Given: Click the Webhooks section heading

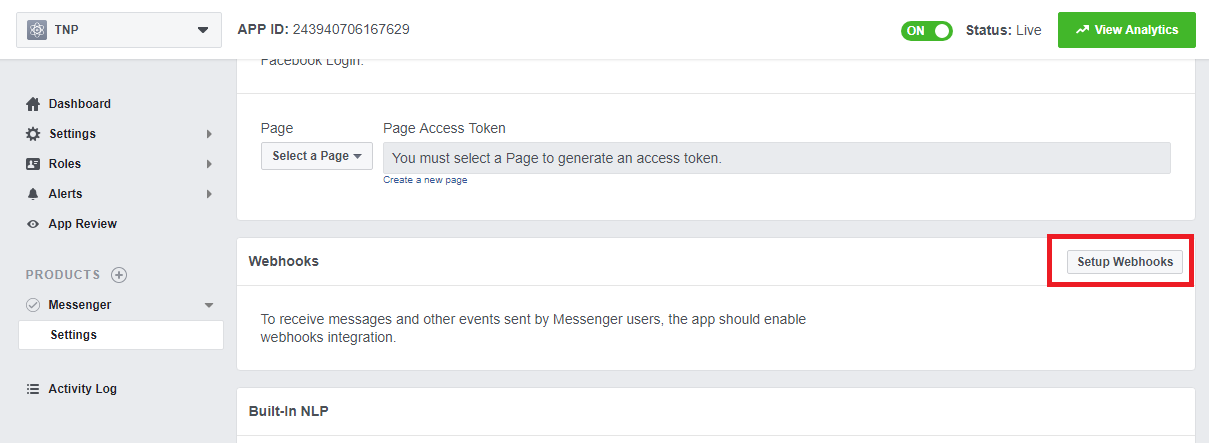Looking at the screenshot, I should [x=284, y=261].
